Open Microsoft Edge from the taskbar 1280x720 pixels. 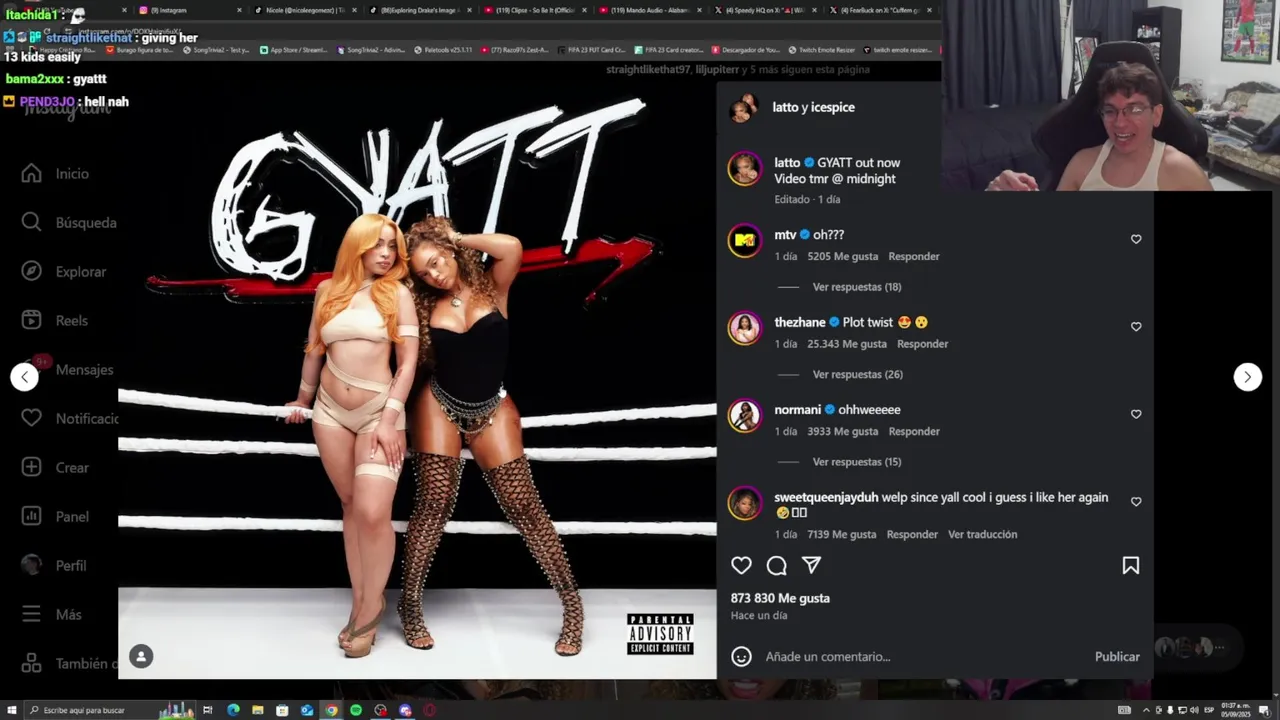pyautogui.click(x=233, y=710)
